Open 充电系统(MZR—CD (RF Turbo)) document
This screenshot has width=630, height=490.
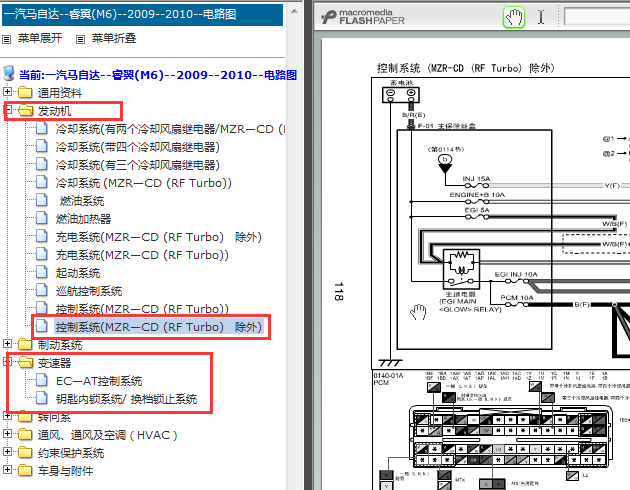(x=142, y=255)
